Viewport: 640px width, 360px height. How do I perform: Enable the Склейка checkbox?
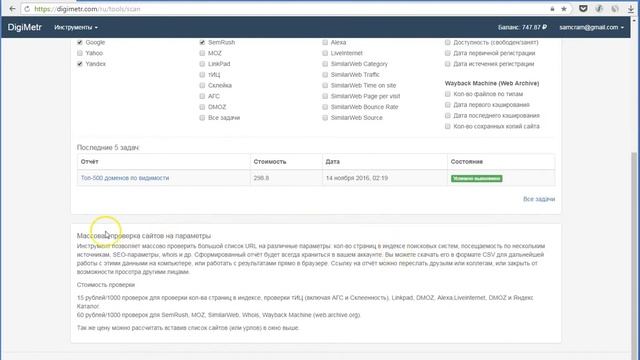202,85
